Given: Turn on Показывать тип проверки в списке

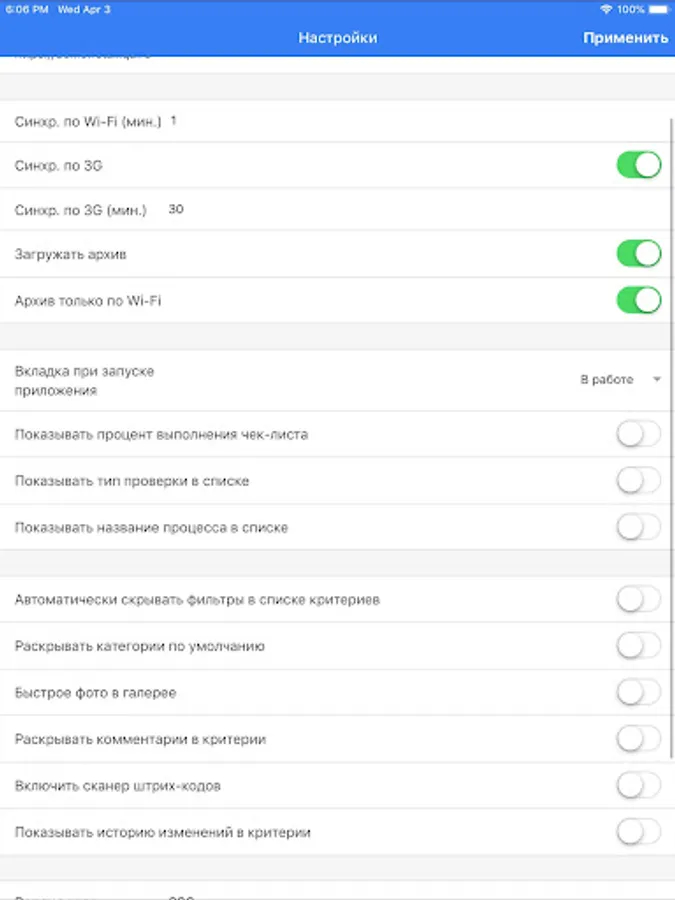Looking at the screenshot, I should click(x=639, y=481).
